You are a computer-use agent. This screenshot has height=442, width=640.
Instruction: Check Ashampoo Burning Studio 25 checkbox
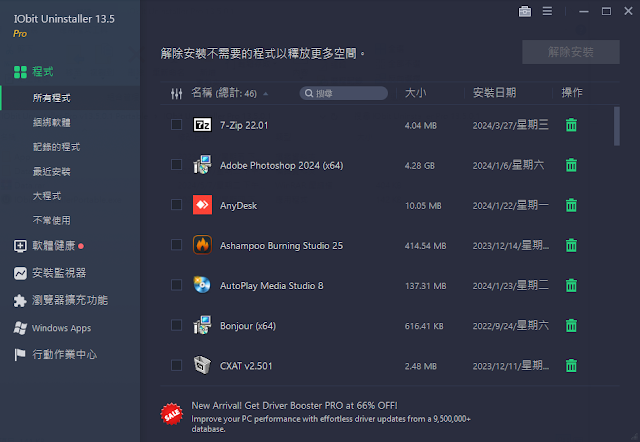point(176,244)
